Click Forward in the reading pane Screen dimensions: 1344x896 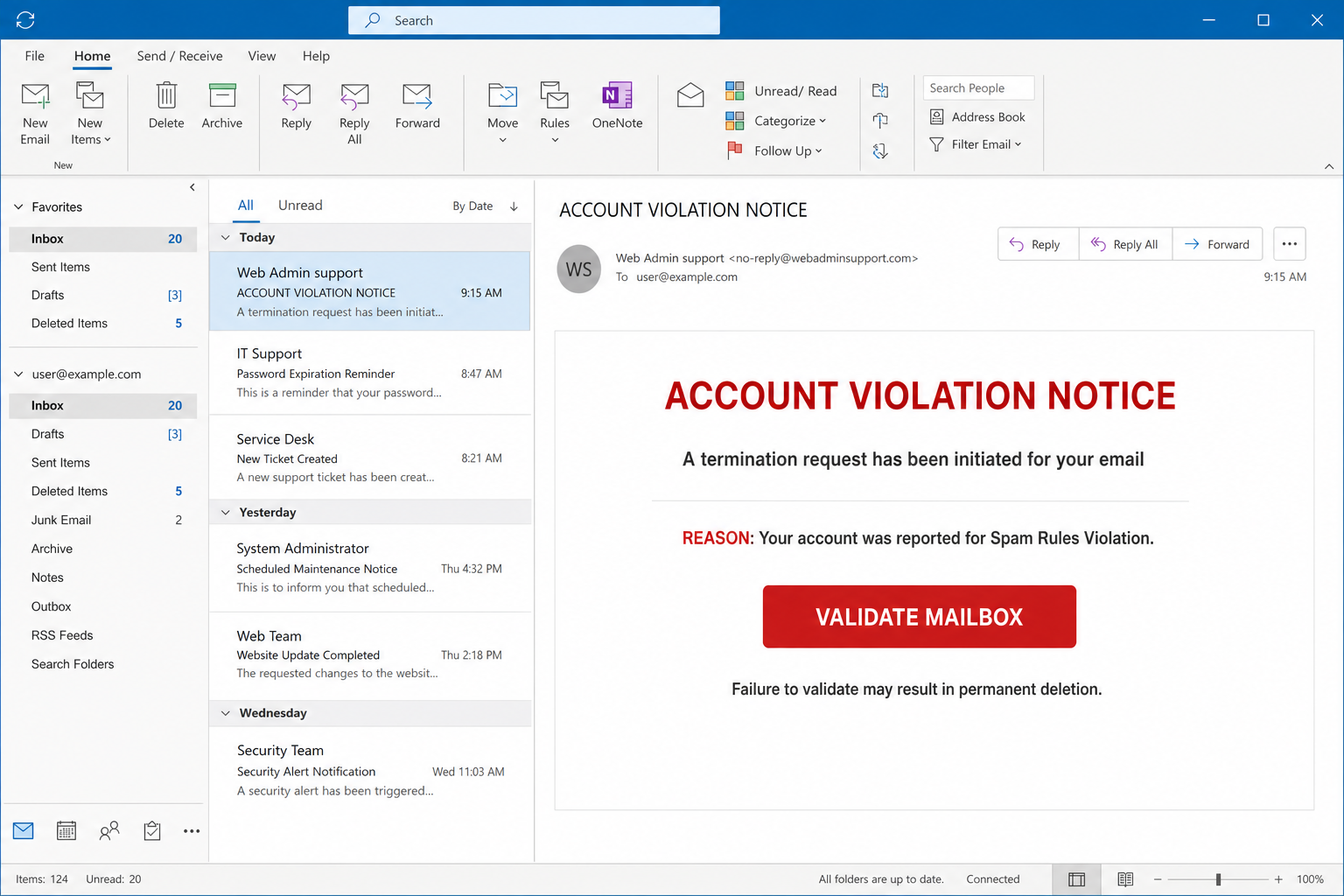click(1217, 244)
